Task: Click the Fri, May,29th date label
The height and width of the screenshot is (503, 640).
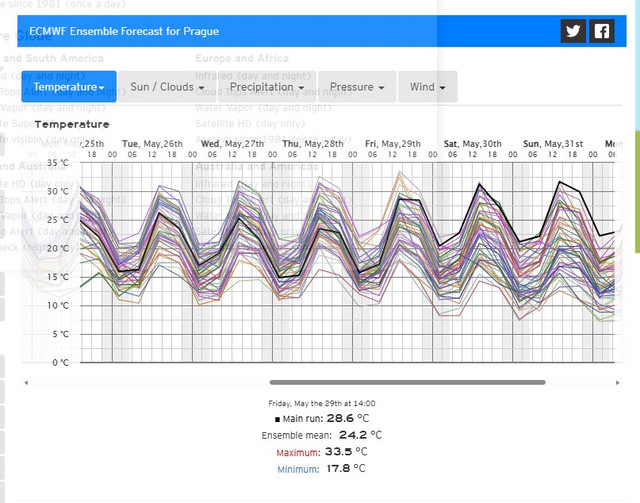Action: (x=393, y=144)
